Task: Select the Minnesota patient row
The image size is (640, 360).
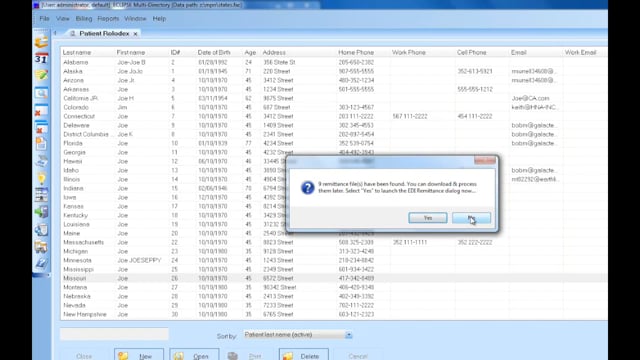Action: [333, 260]
